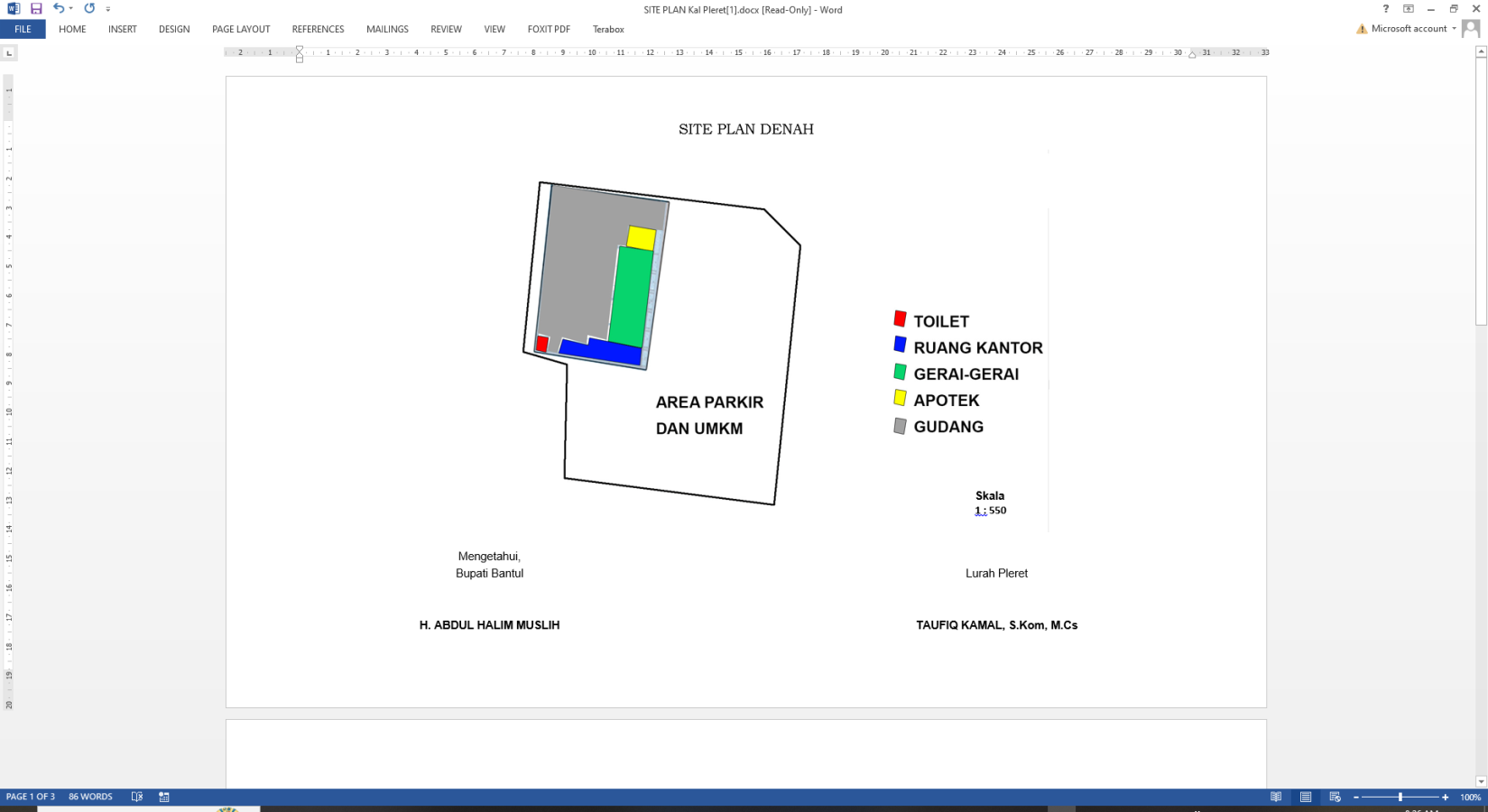1488x812 pixels.
Task: Expand the Undo history dropdown arrow
Action: [x=71, y=9]
